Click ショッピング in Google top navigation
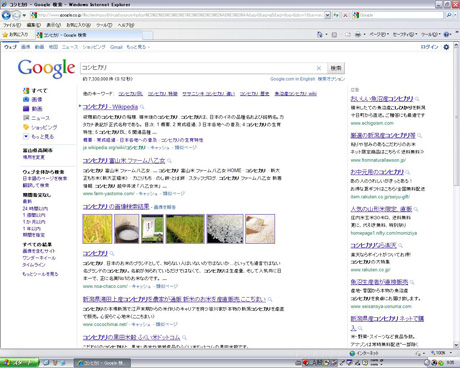 (x=94, y=47)
